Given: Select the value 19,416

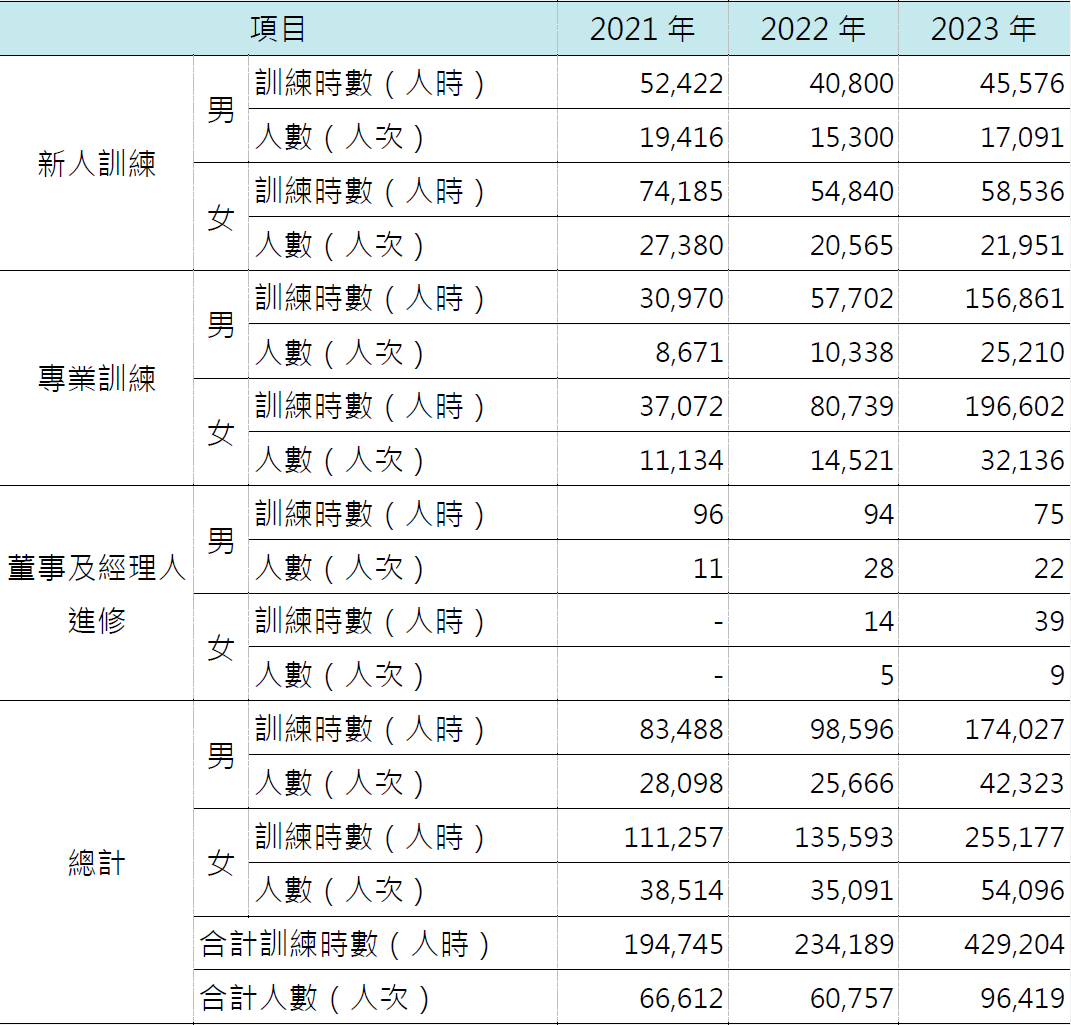Looking at the screenshot, I should coord(681,137).
